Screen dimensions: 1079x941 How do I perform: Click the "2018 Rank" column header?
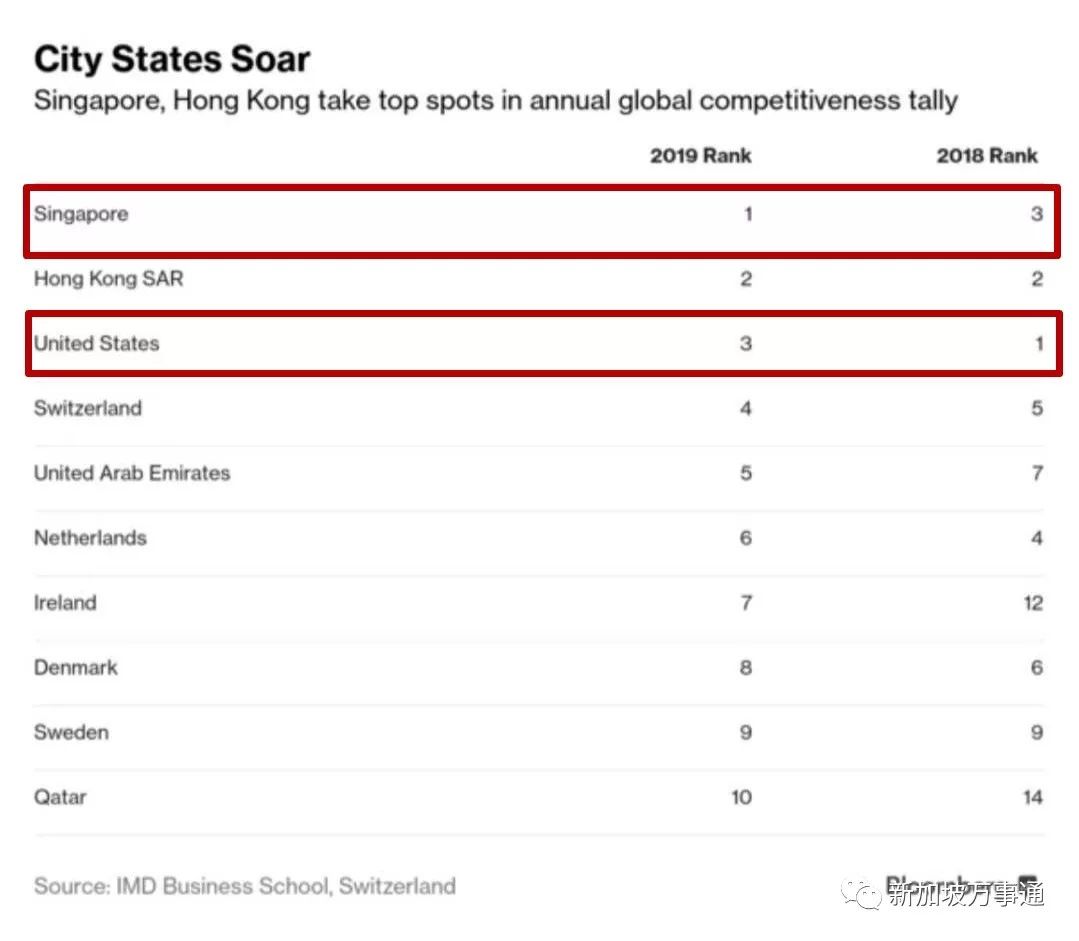click(x=987, y=156)
